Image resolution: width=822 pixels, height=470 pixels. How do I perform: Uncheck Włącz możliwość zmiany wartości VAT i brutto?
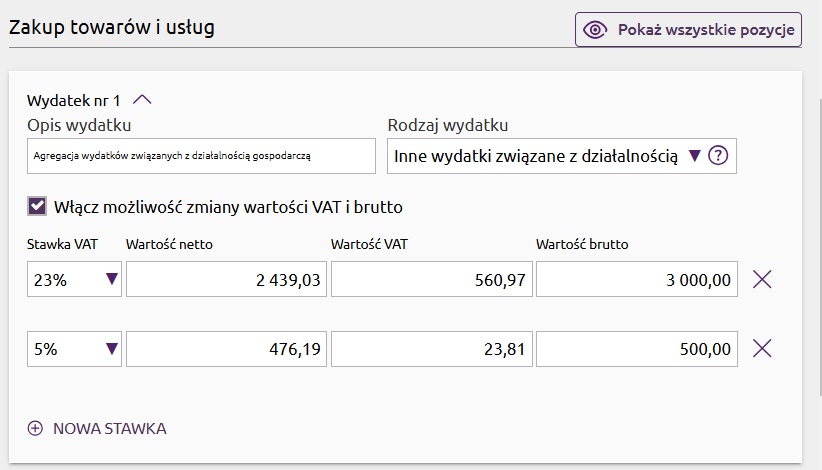click(37, 206)
